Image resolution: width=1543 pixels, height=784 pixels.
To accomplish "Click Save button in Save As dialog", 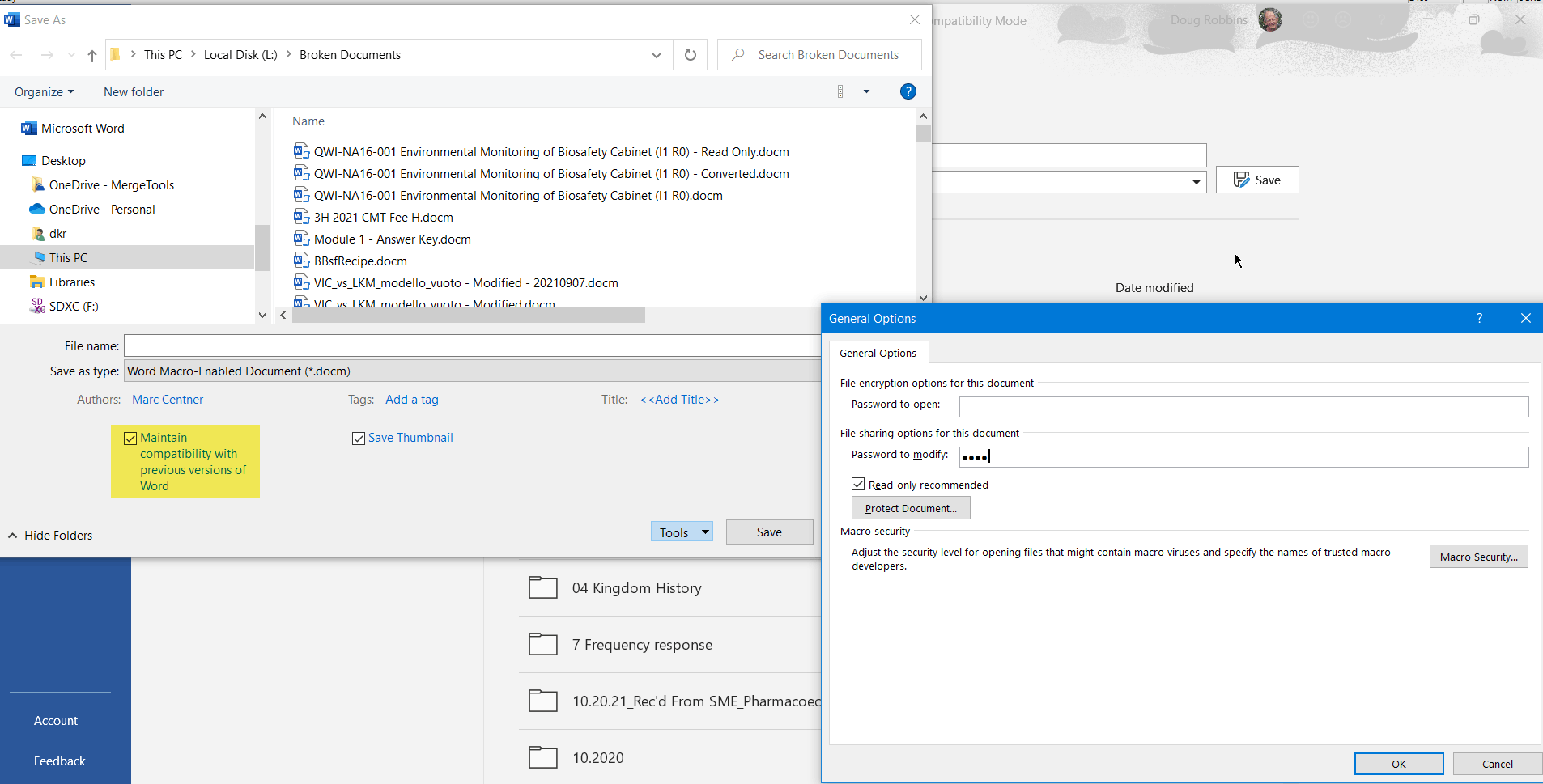I will (x=769, y=532).
